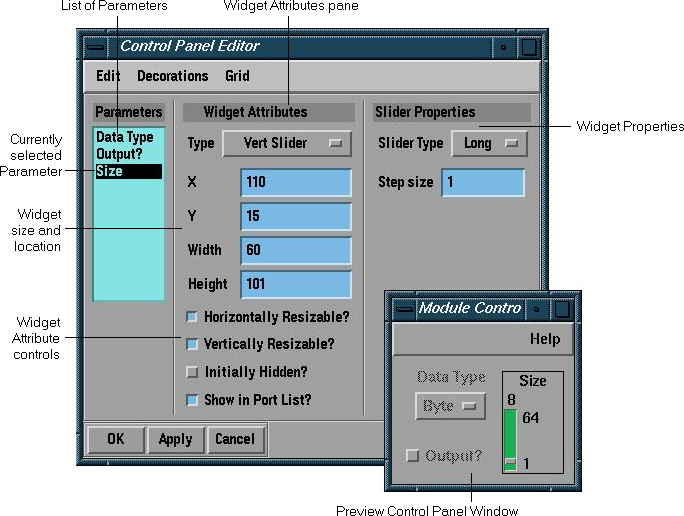Open the Edit menu
Image resolution: width=684 pixels, height=516 pixels.
click(108, 76)
